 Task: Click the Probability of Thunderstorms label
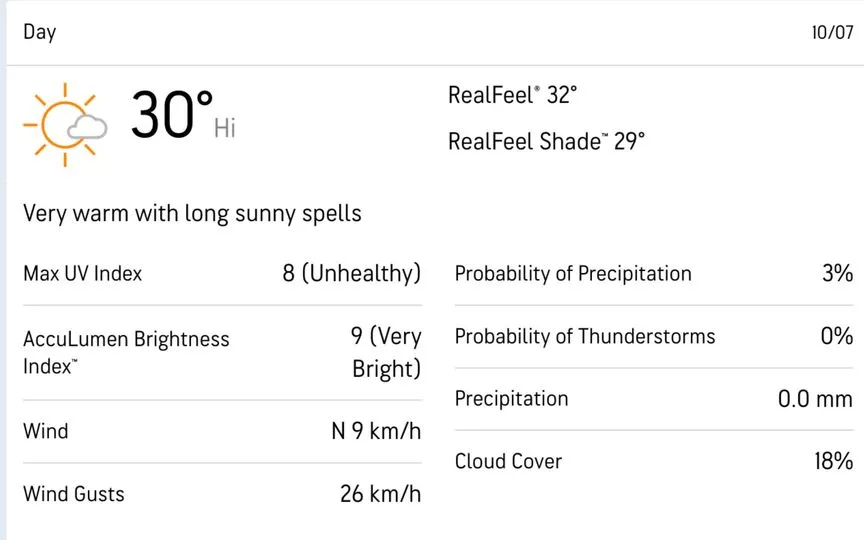point(585,336)
